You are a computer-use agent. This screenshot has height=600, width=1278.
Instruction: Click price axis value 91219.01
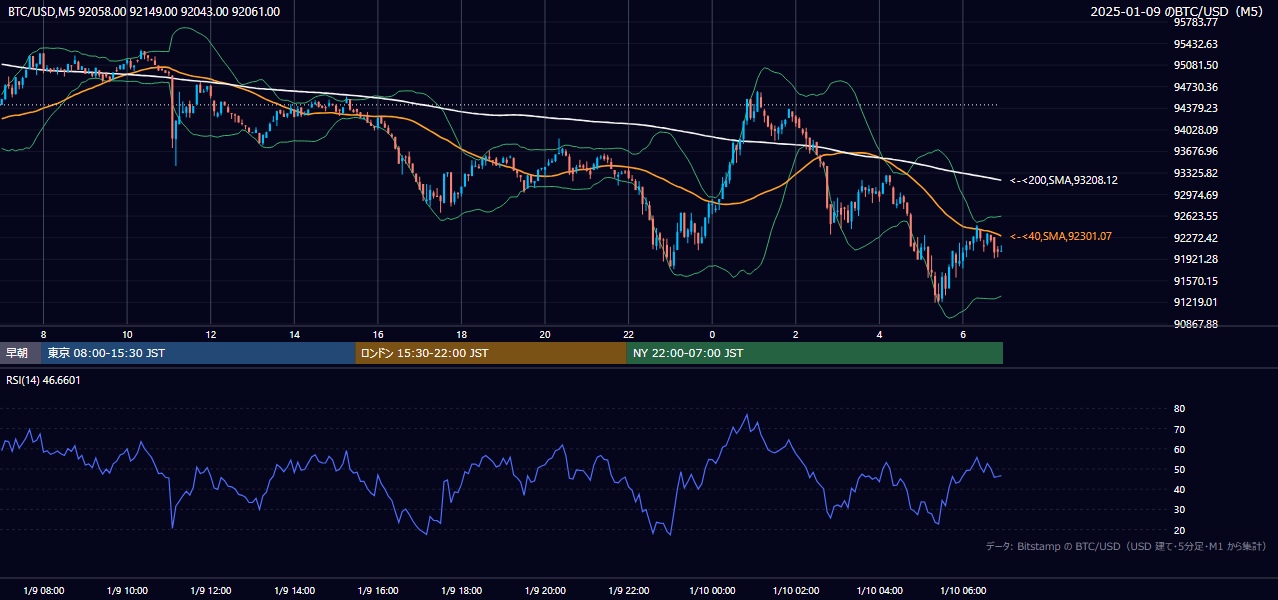1196,302
